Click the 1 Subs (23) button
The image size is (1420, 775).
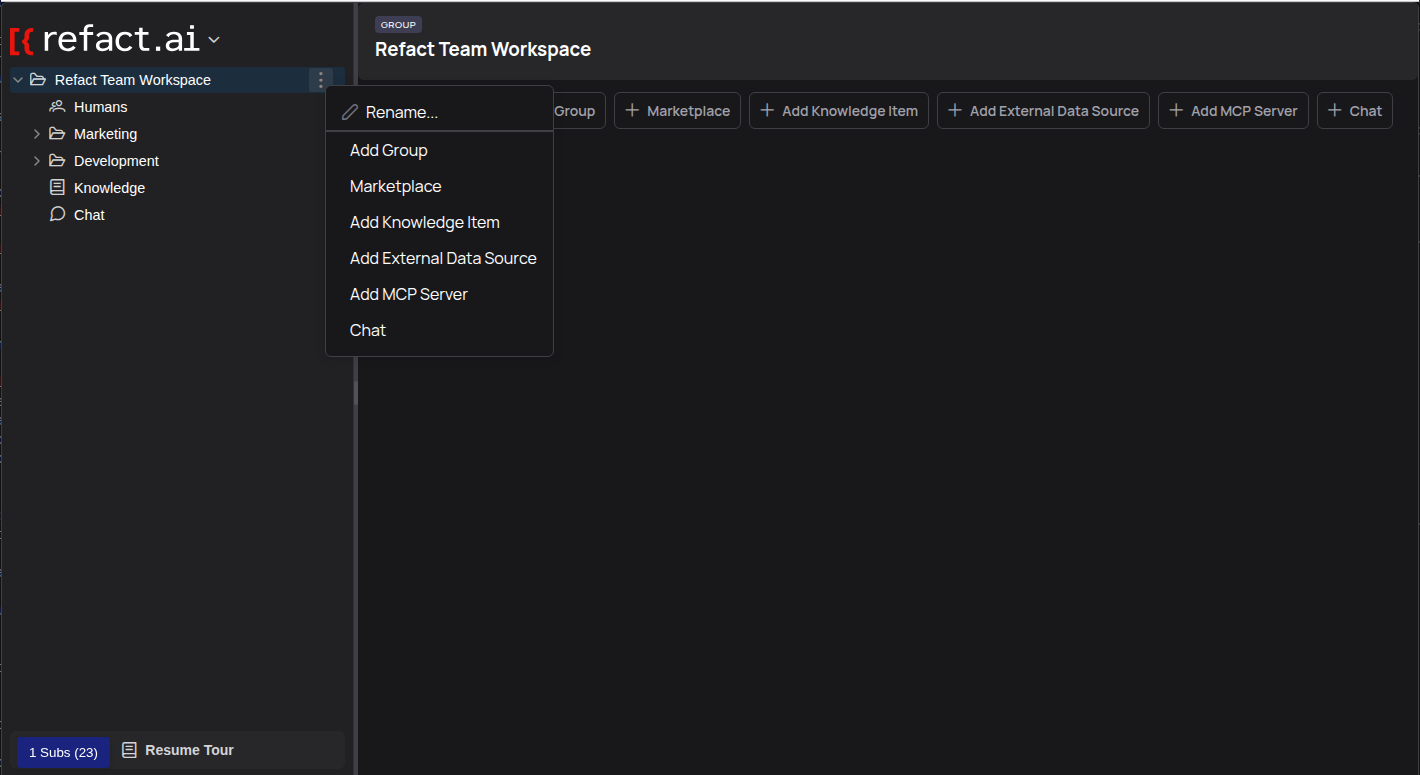62,752
